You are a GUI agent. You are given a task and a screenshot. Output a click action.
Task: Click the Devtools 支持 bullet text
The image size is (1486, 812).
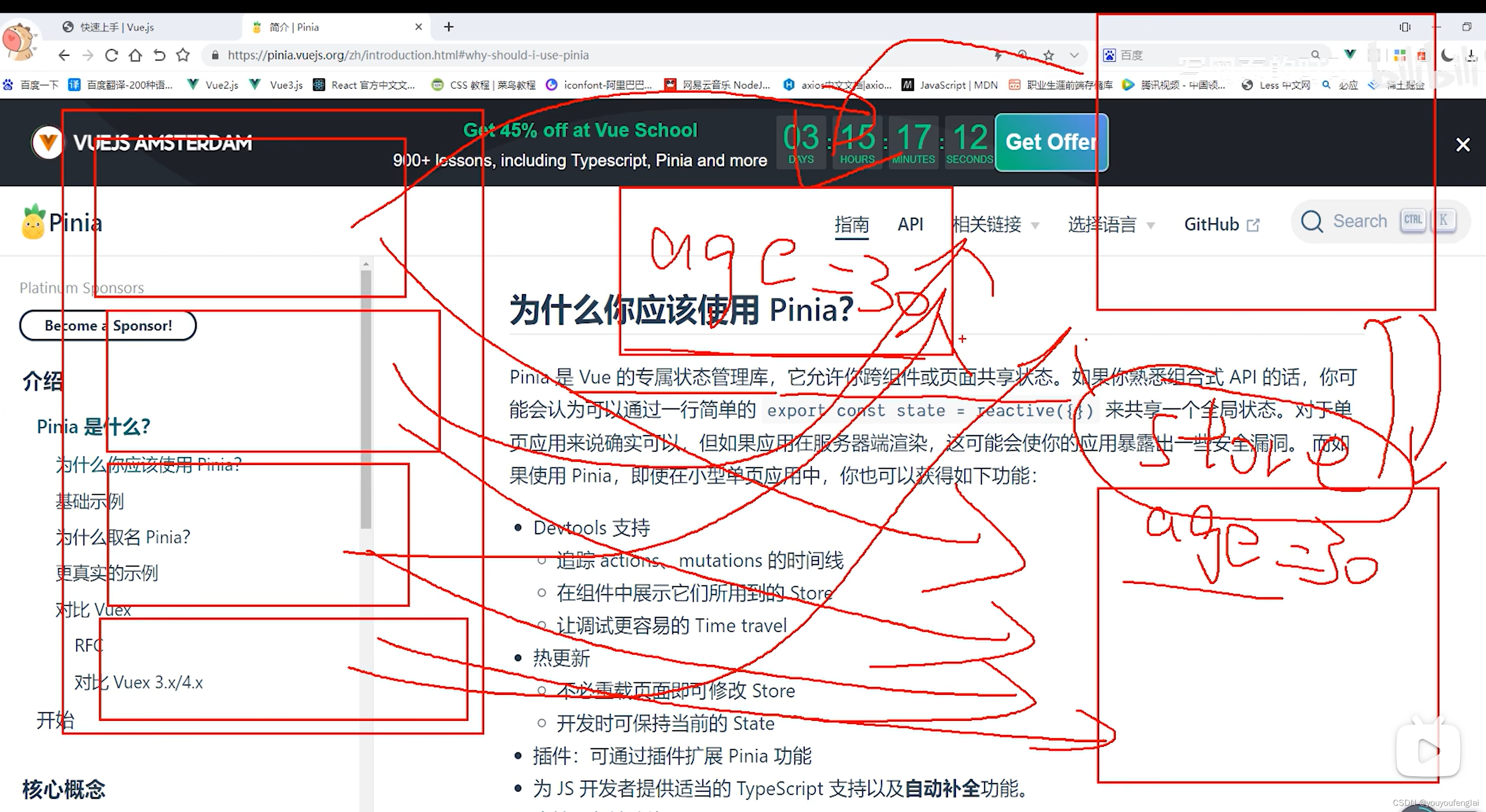[x=591, y=528]
